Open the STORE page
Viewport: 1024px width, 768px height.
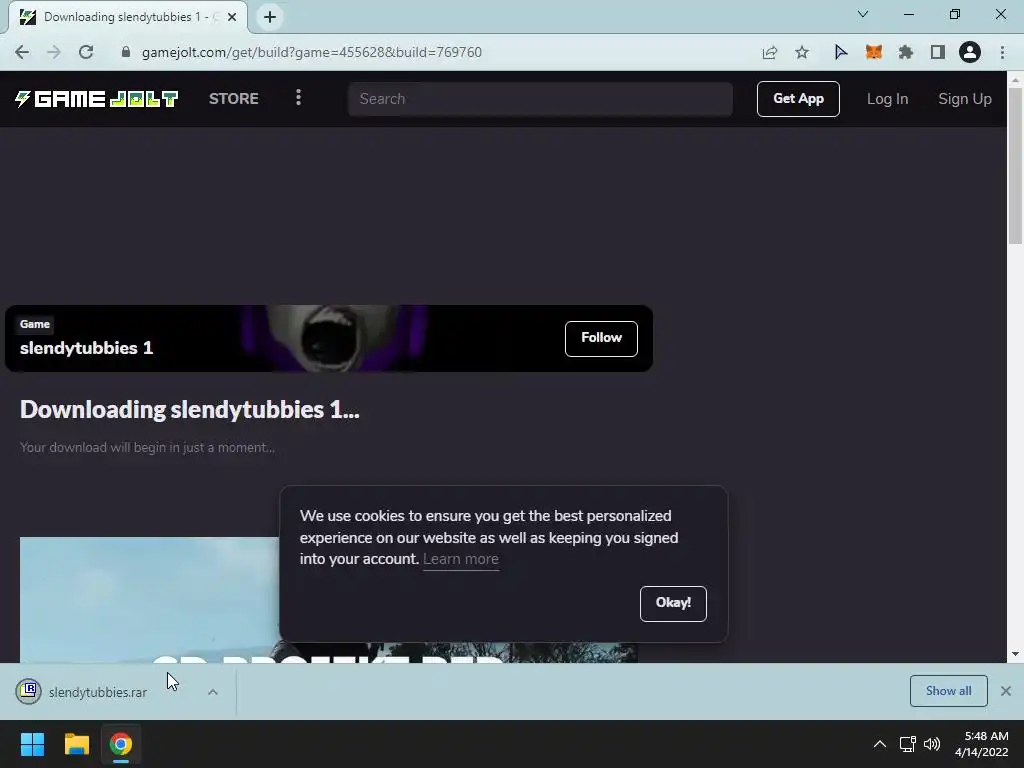coord(234,99)
